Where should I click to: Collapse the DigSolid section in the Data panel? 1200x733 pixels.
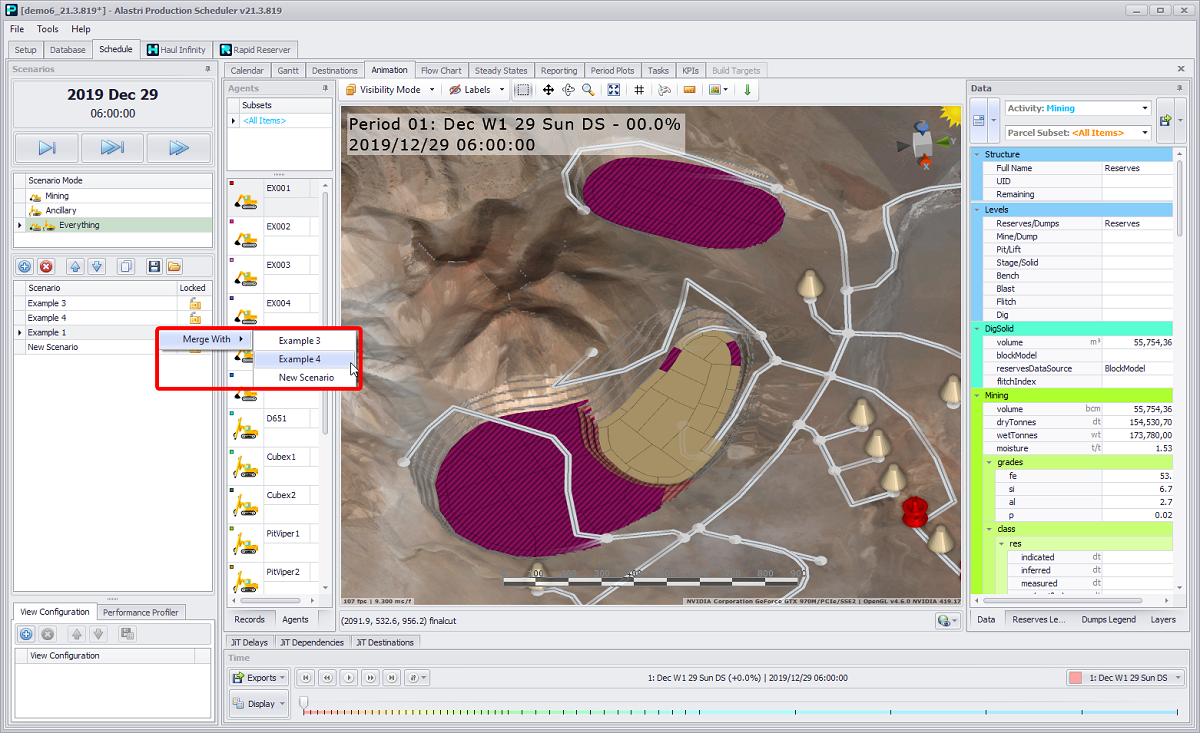coord(977,328)
